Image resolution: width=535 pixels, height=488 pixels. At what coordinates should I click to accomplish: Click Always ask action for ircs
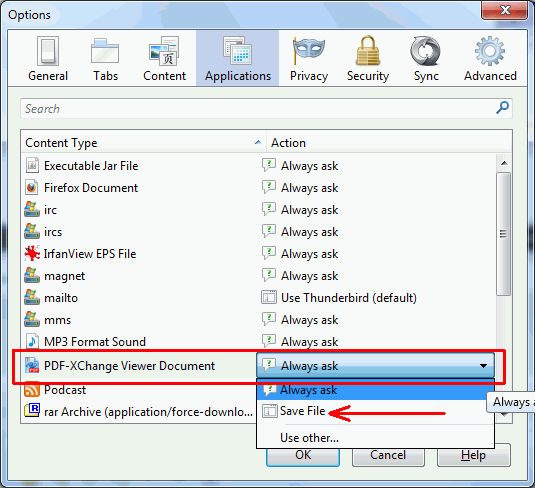pos(309,232)
